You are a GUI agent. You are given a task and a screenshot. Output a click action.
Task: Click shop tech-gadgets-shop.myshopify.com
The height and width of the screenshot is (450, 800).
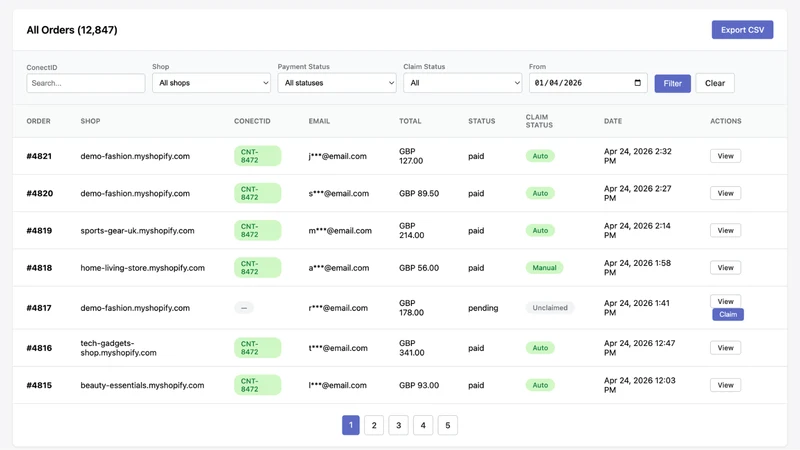tap(118, 348)
